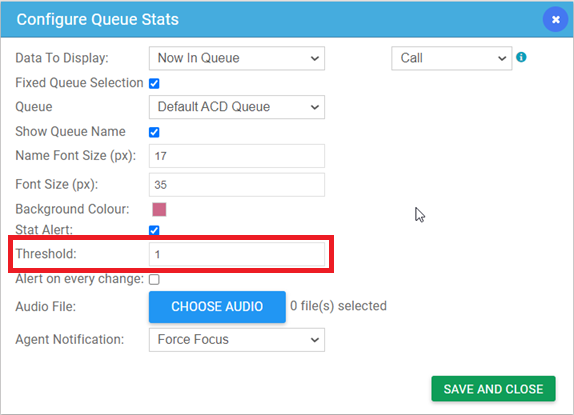Click the chevron on the Queue selector
This screenshot has height=415, width=574.
click(x=314, y=107)
